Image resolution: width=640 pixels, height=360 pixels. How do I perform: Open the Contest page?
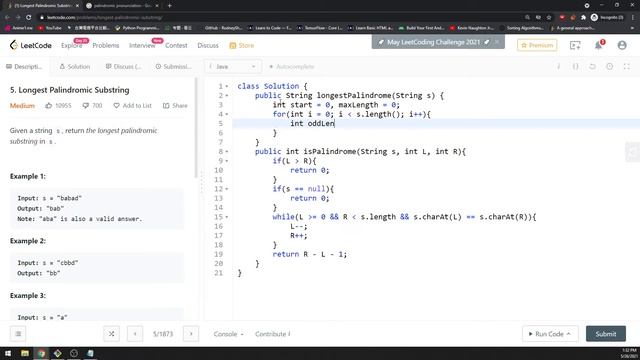click(x=176, y=45)
